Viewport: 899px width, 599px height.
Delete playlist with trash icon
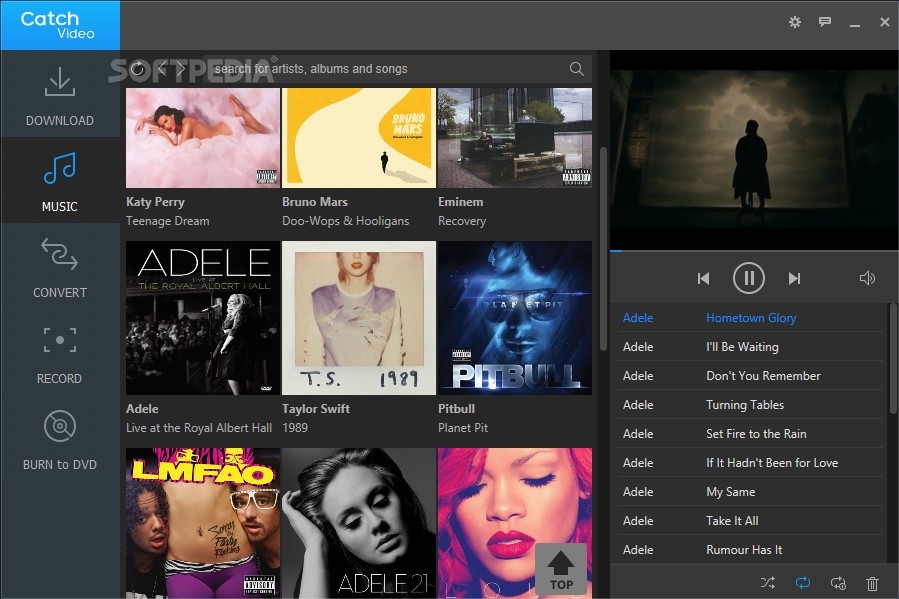pos(872,583)
